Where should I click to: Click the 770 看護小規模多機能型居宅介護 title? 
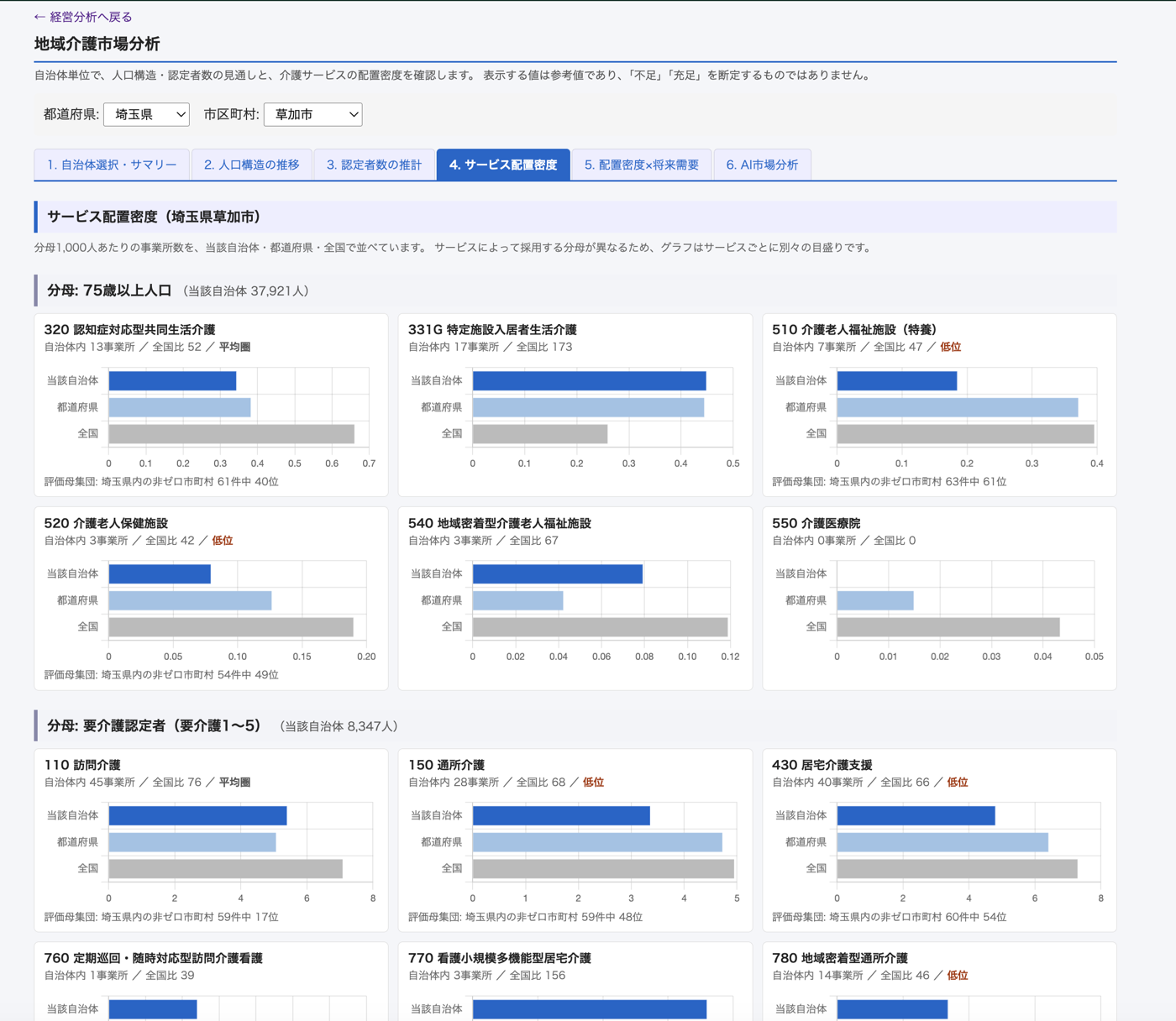(500, 958)
